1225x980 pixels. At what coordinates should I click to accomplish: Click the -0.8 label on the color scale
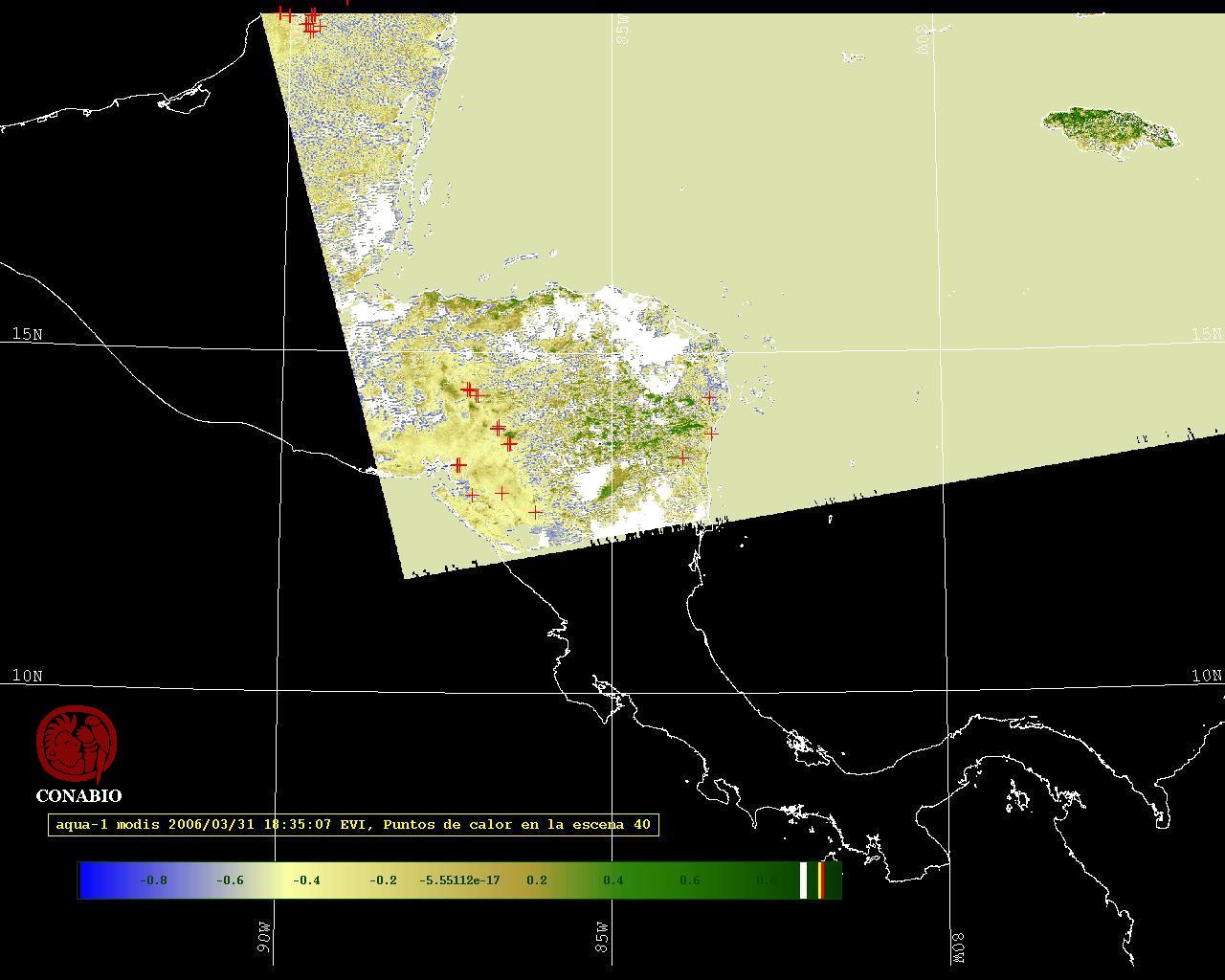tap(153, 880)
